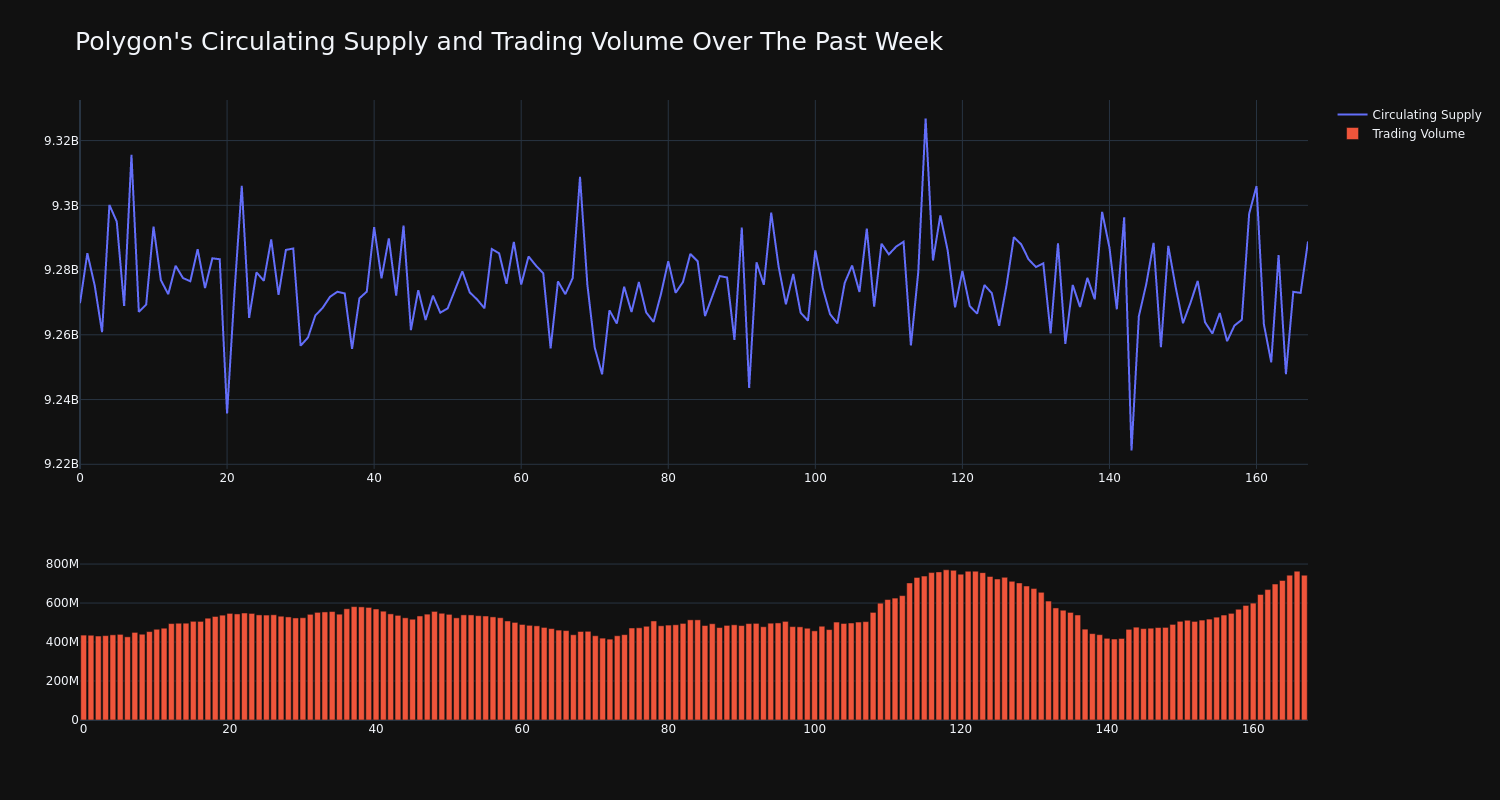Click the 20 tick on supply chart x-axis
Screen dimensions: 1500x800
[x=227, y=478]
